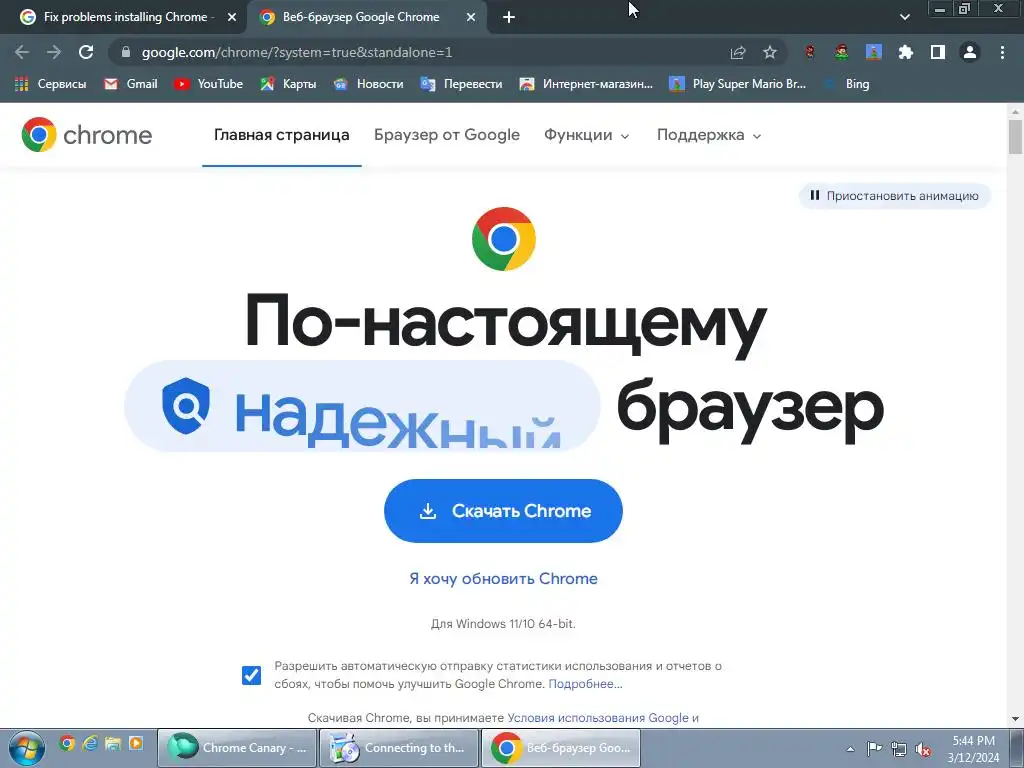Viewport: 1024px width, 768px height.
Task: Show hidden tray icons arrow
Action: (850, 749)
